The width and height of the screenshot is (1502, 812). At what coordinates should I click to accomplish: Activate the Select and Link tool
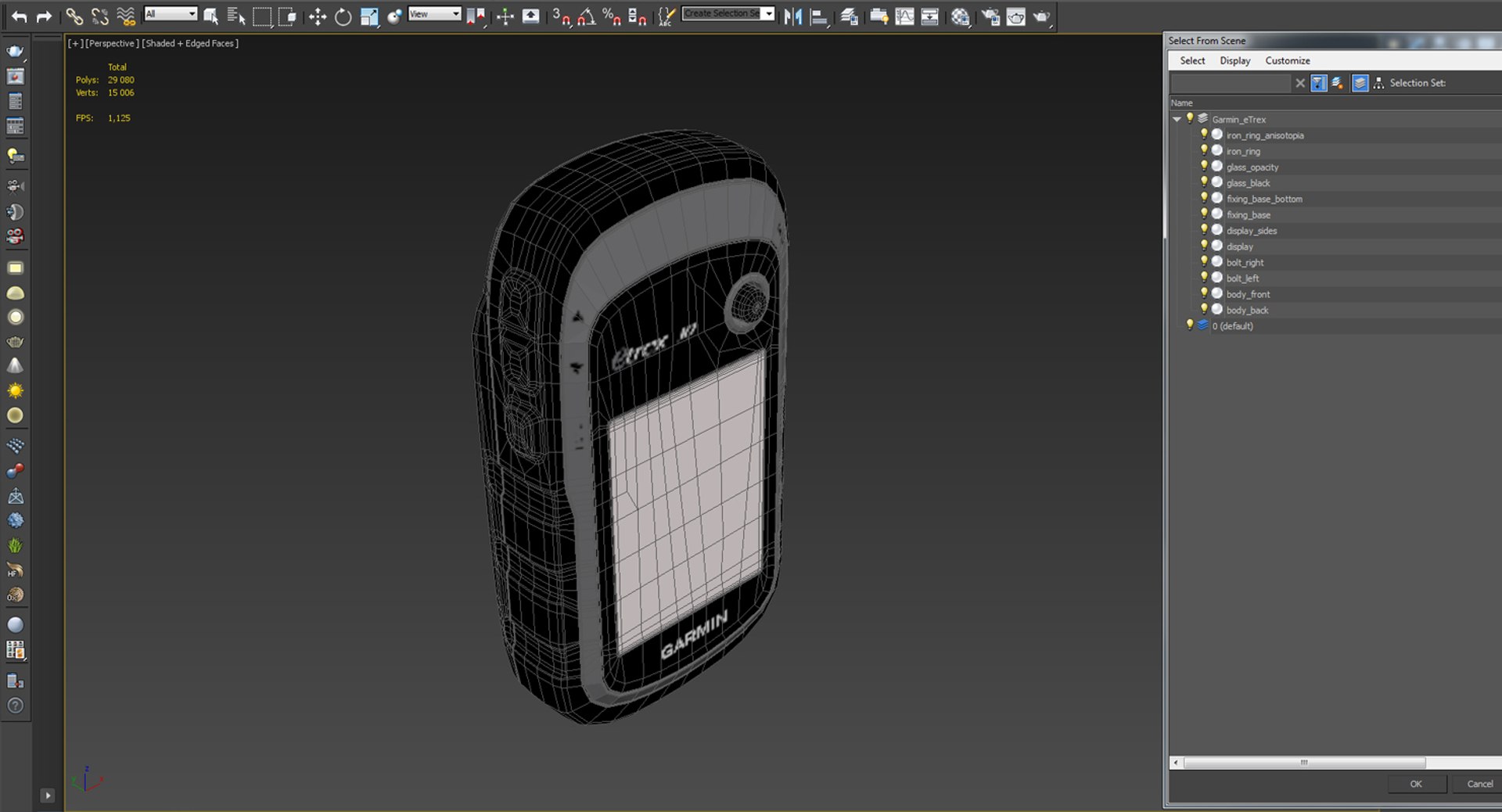tap(74, 16)
